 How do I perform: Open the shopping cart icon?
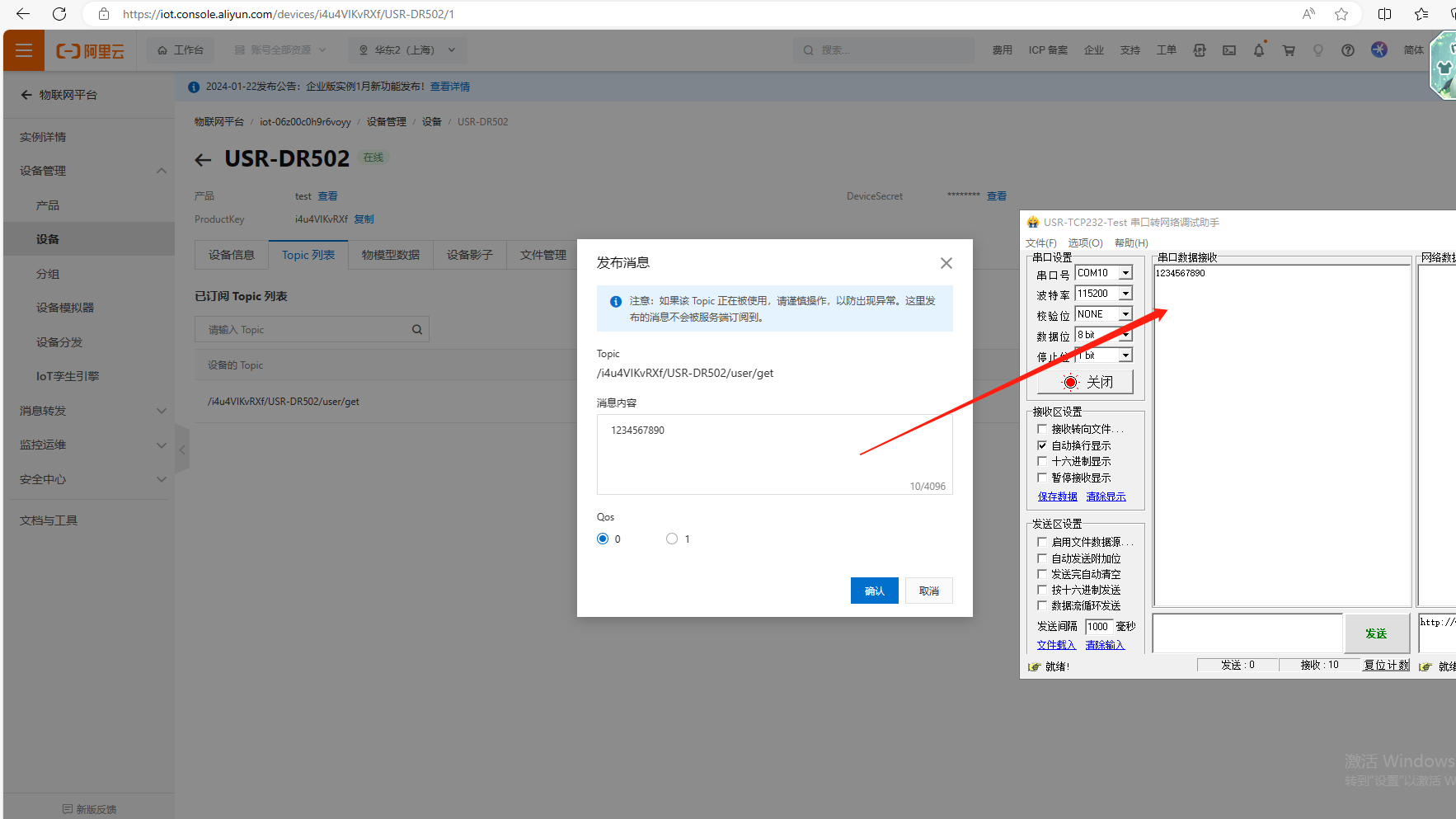[x=1288, y=50]
